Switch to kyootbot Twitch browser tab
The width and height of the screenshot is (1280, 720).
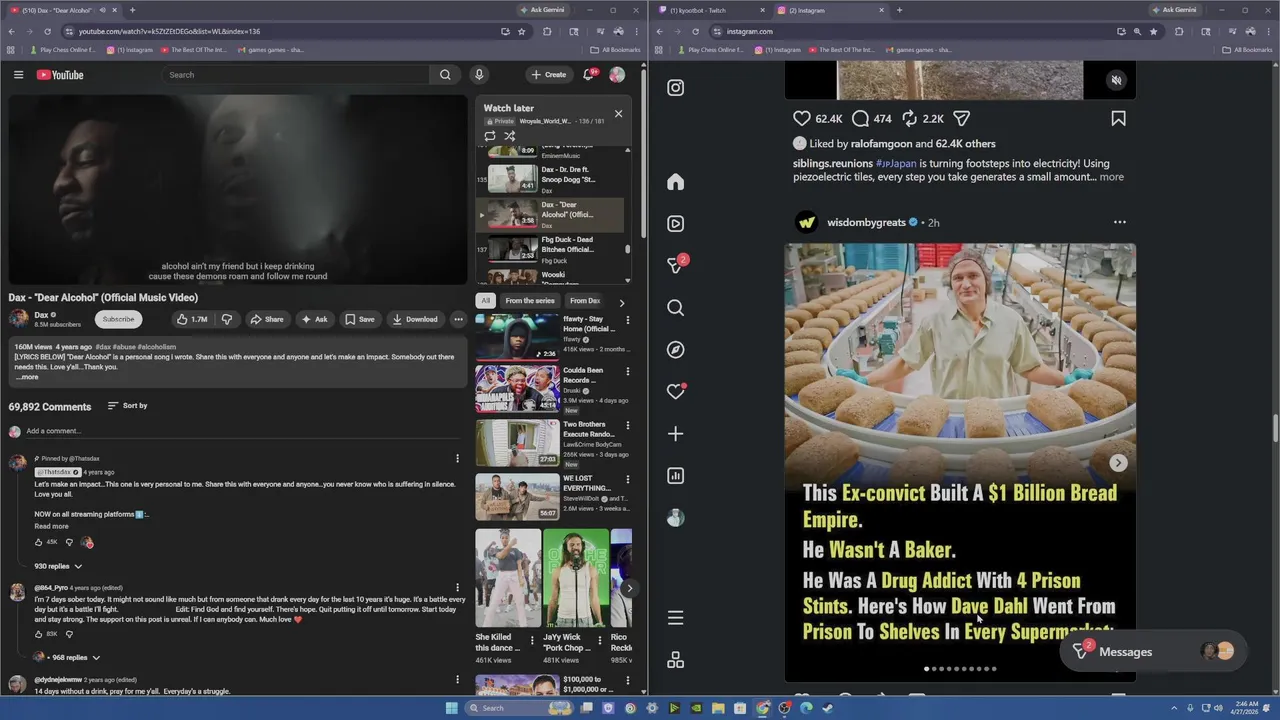point(713,10)
